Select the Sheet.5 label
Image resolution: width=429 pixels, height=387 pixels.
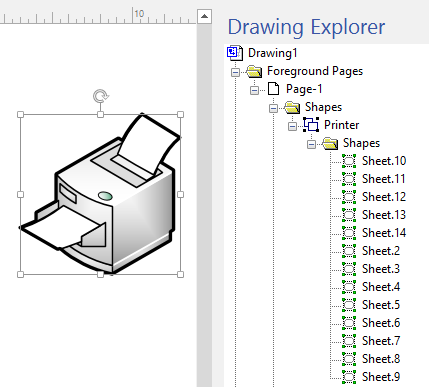[x=381, y=305]
